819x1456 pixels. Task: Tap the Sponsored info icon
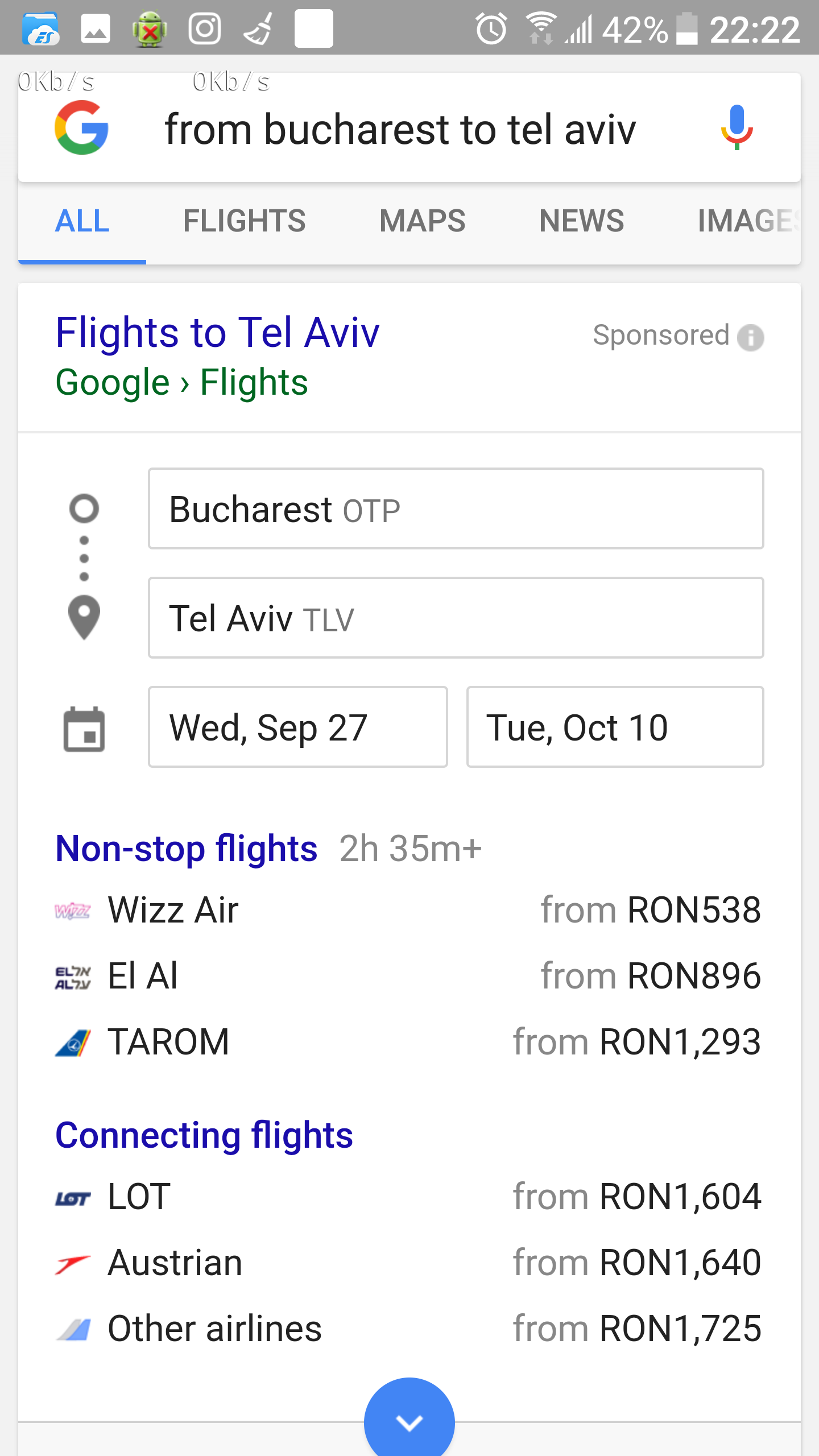click(x=750, y=337)
